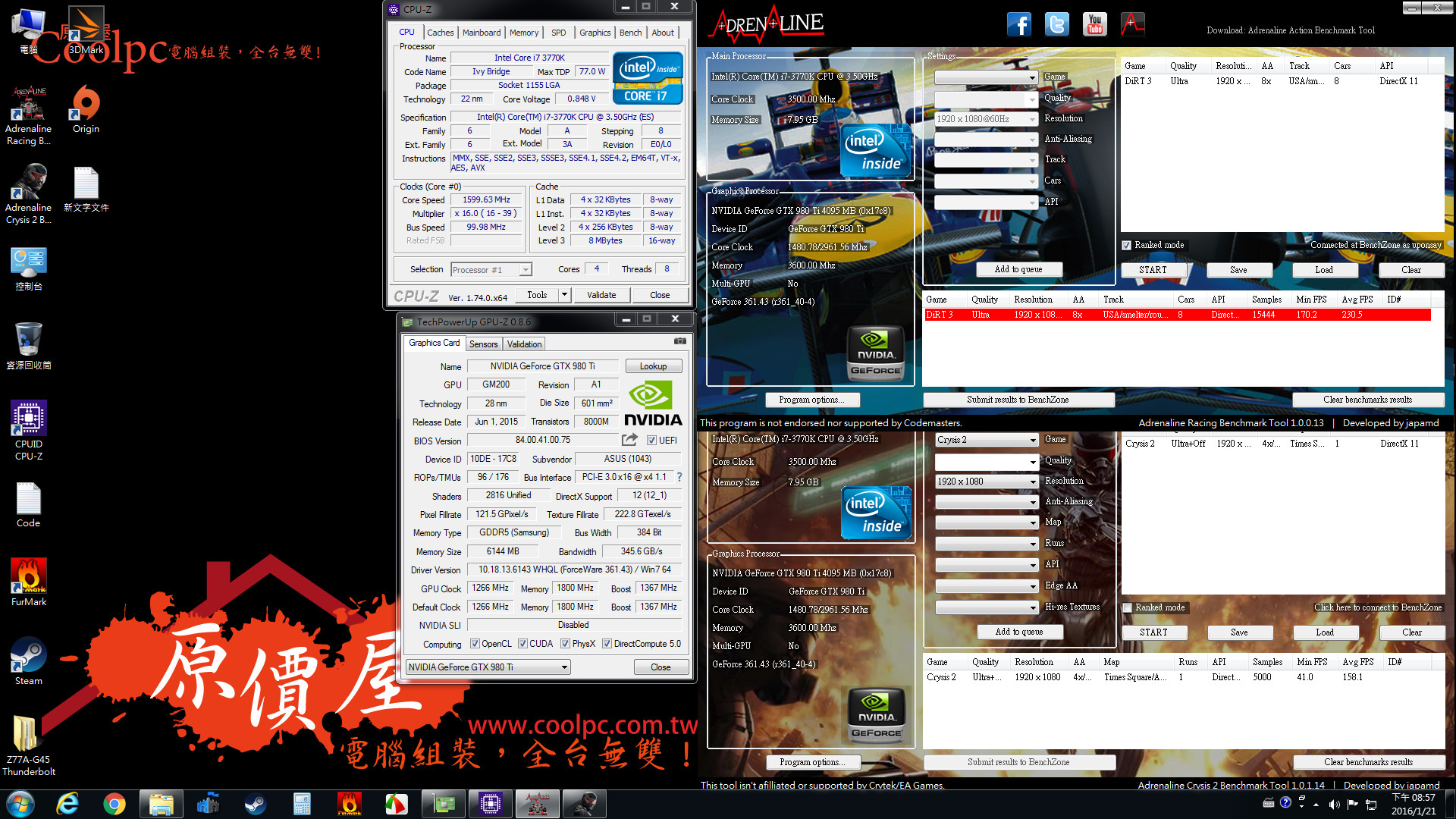Image resolution: width=1456 pixels, height=819 pixels.
Task: Open the Windows Start orb
Action: 20,804
